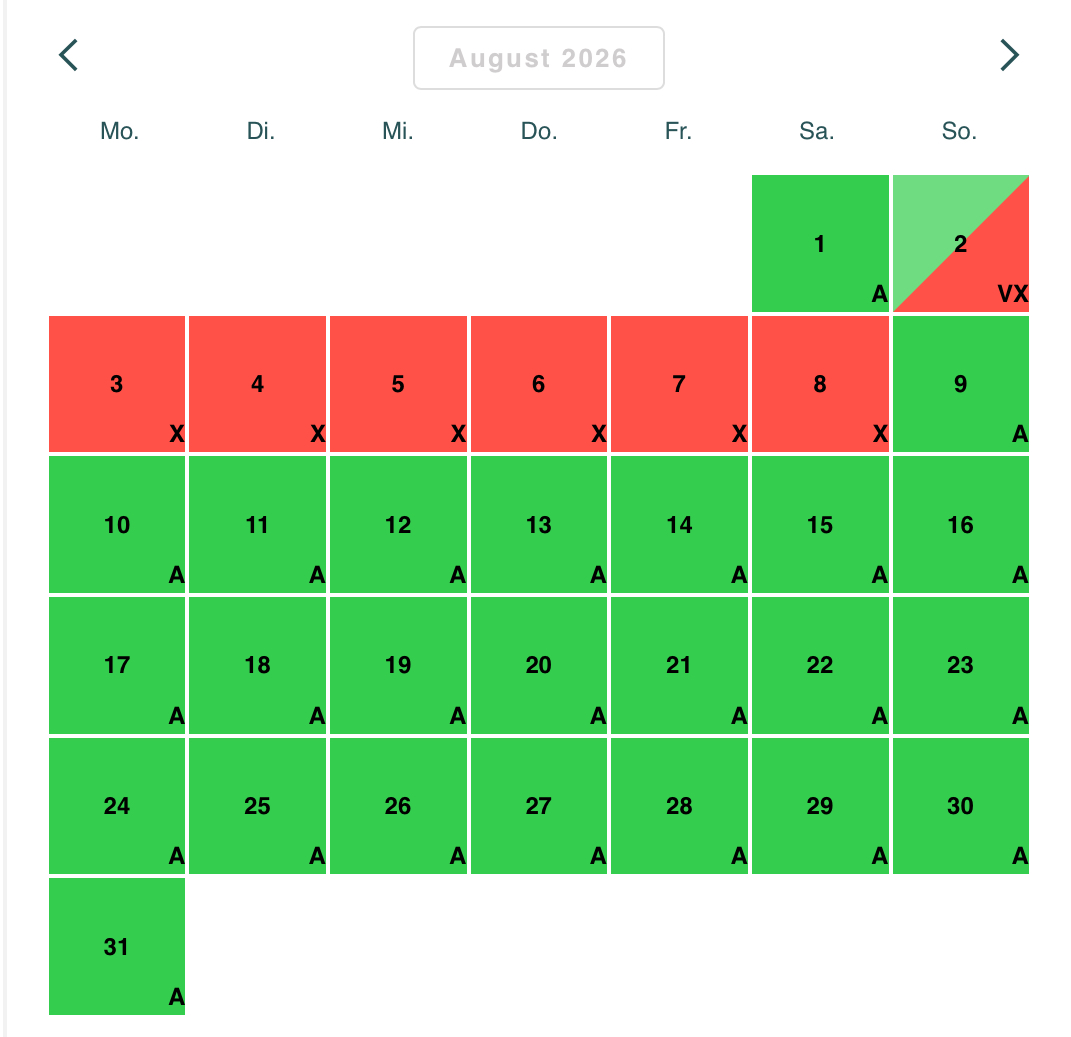Screen dimensions: 1071x1037
Task: Pick Thursday August 27
Action: coord(538,806)
